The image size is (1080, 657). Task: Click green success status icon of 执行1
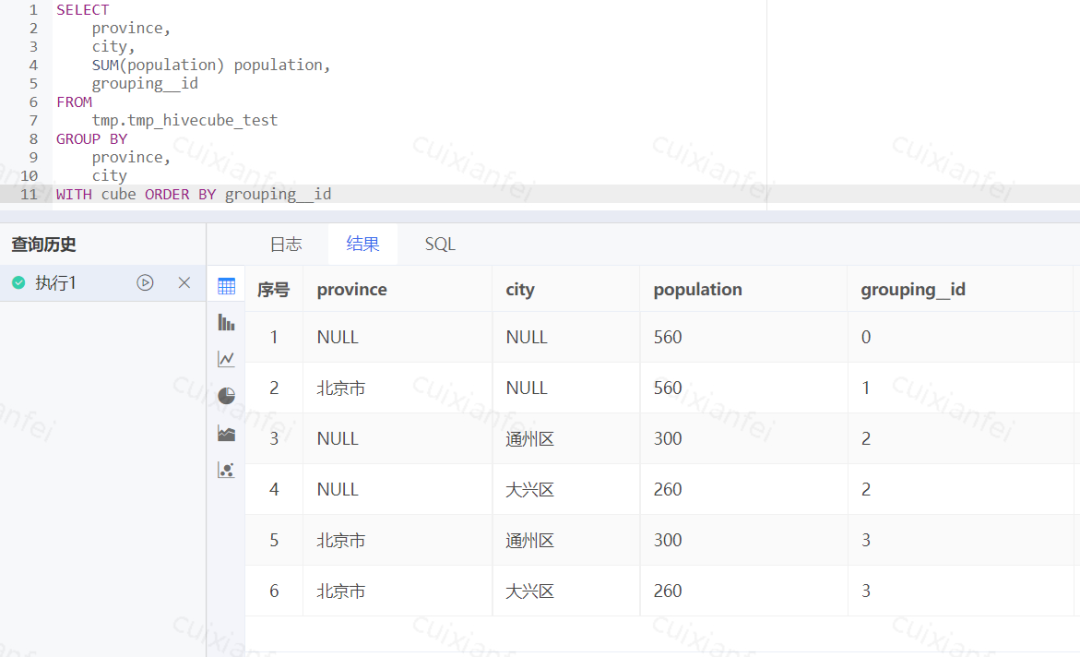(18, 283)
